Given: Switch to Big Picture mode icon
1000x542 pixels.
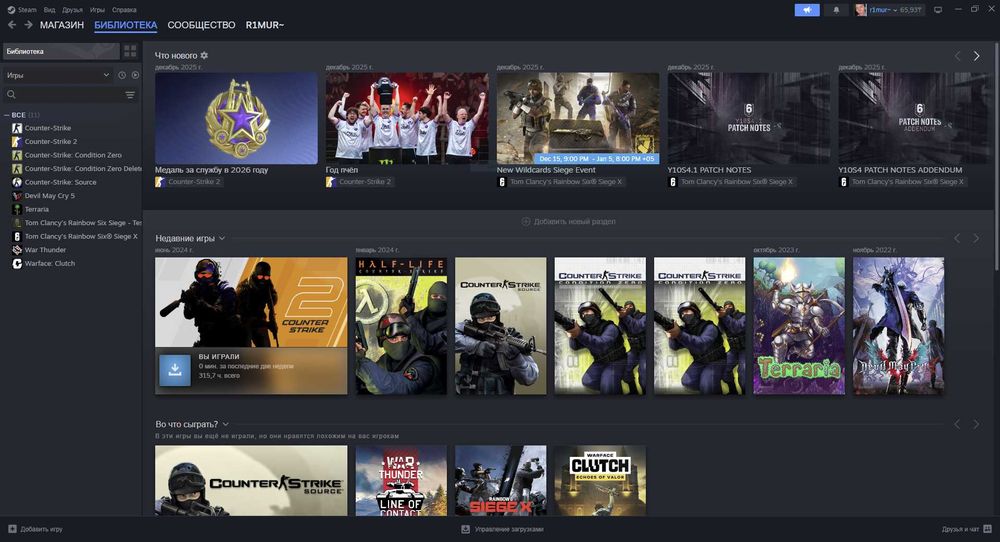Looking at the screenshot, I should tap(938, 10).
